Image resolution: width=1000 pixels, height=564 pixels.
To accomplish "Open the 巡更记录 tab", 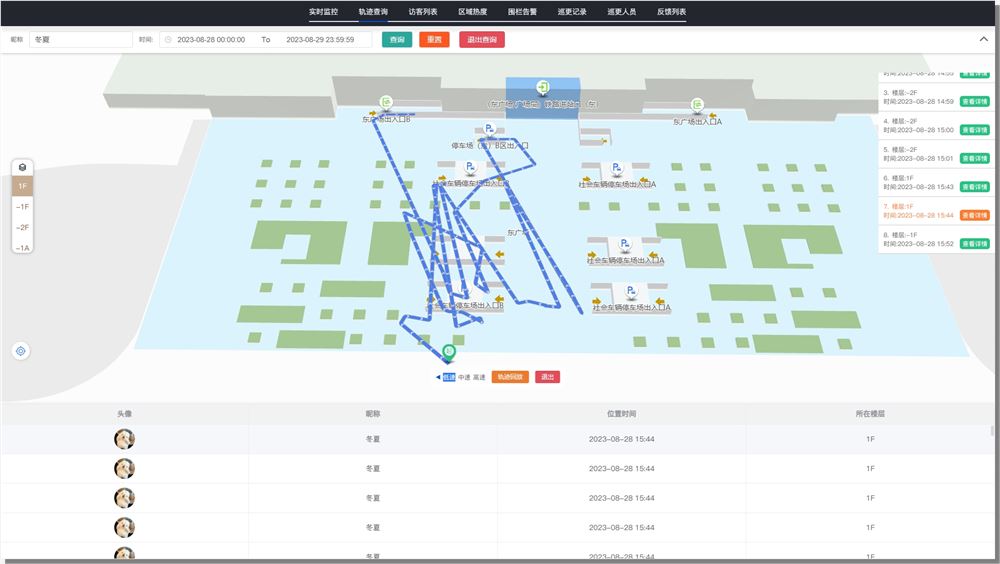I will click(x=572, y=11).
